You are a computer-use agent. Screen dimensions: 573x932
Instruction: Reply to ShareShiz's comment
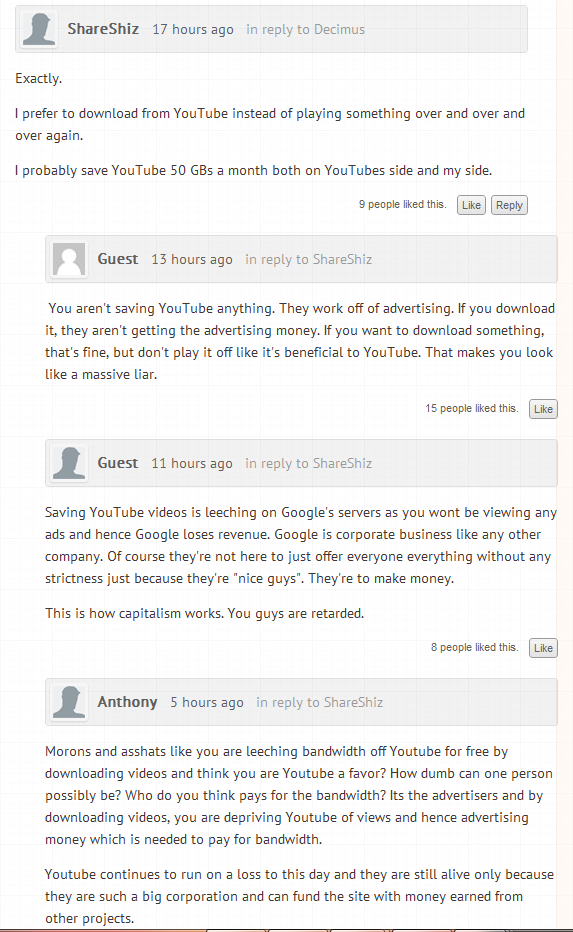[x=509, y=205]
